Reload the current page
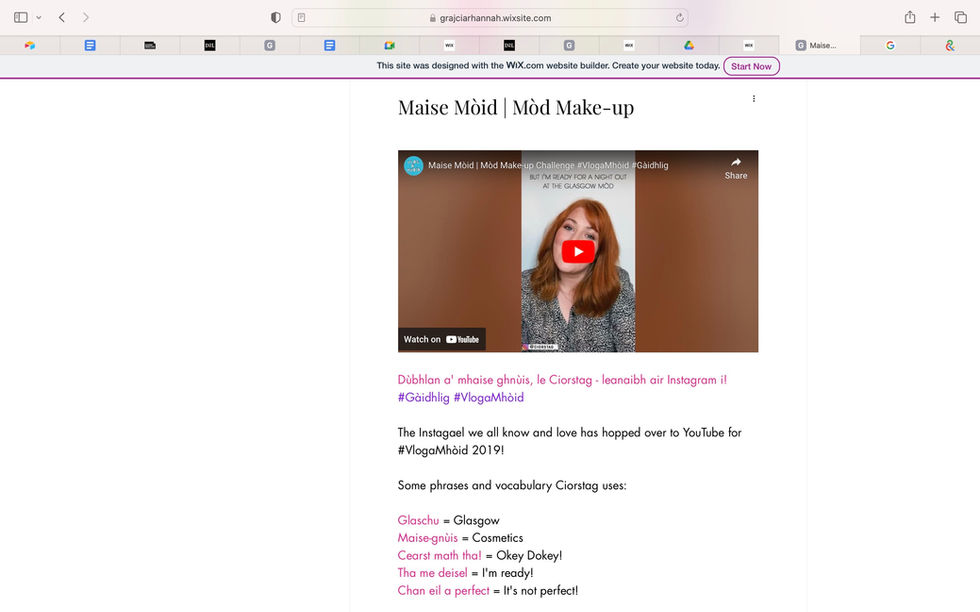980x612 pixels. coord(679,18)
